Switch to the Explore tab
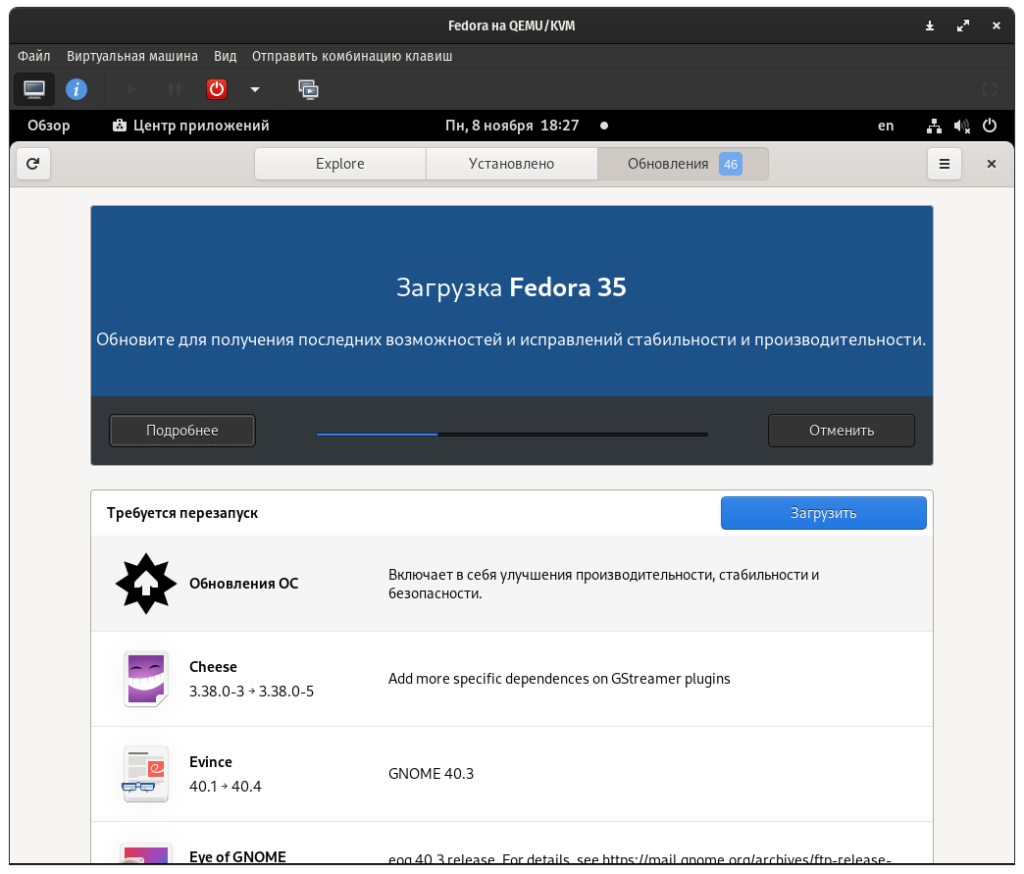Image resolution: width=1024 pixels, height=874 pixels. [x=340, y=164]
